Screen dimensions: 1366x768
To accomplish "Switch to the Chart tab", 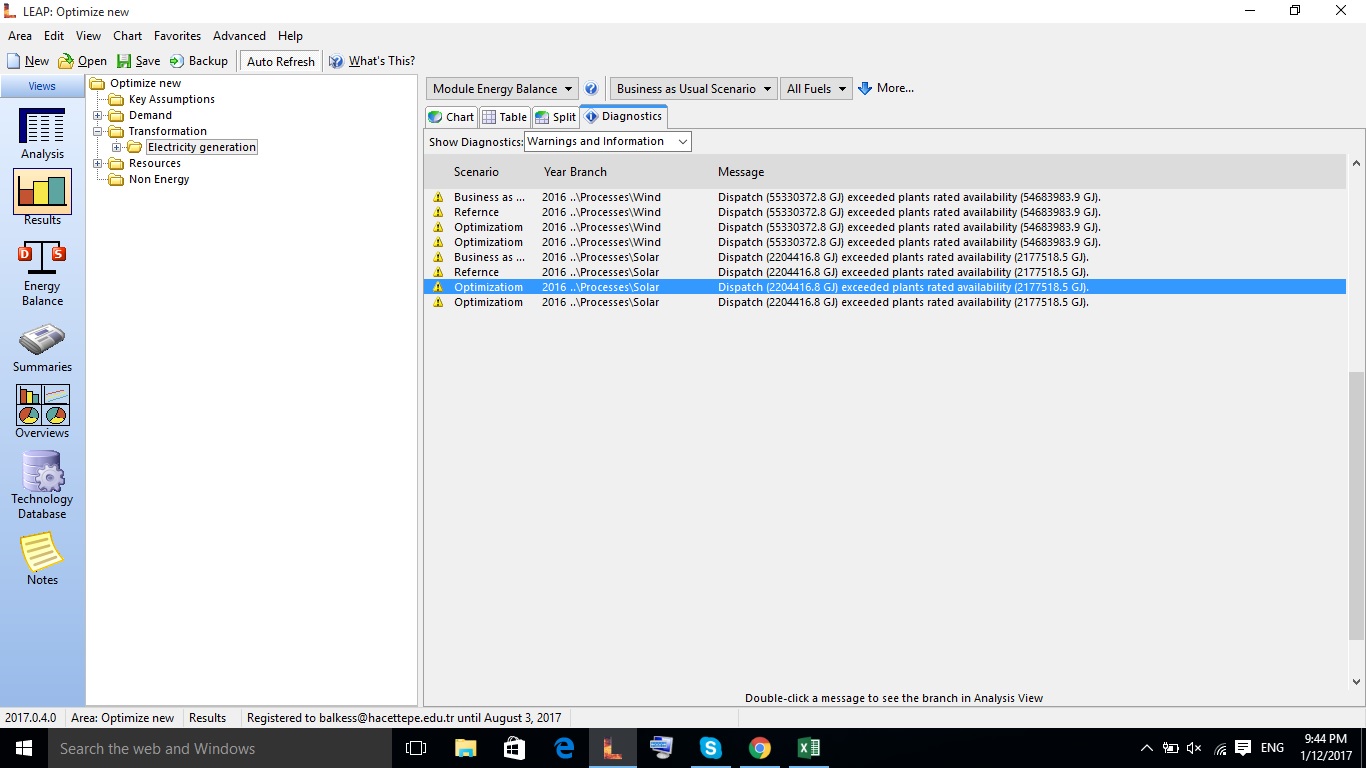I will coord(451,117).
